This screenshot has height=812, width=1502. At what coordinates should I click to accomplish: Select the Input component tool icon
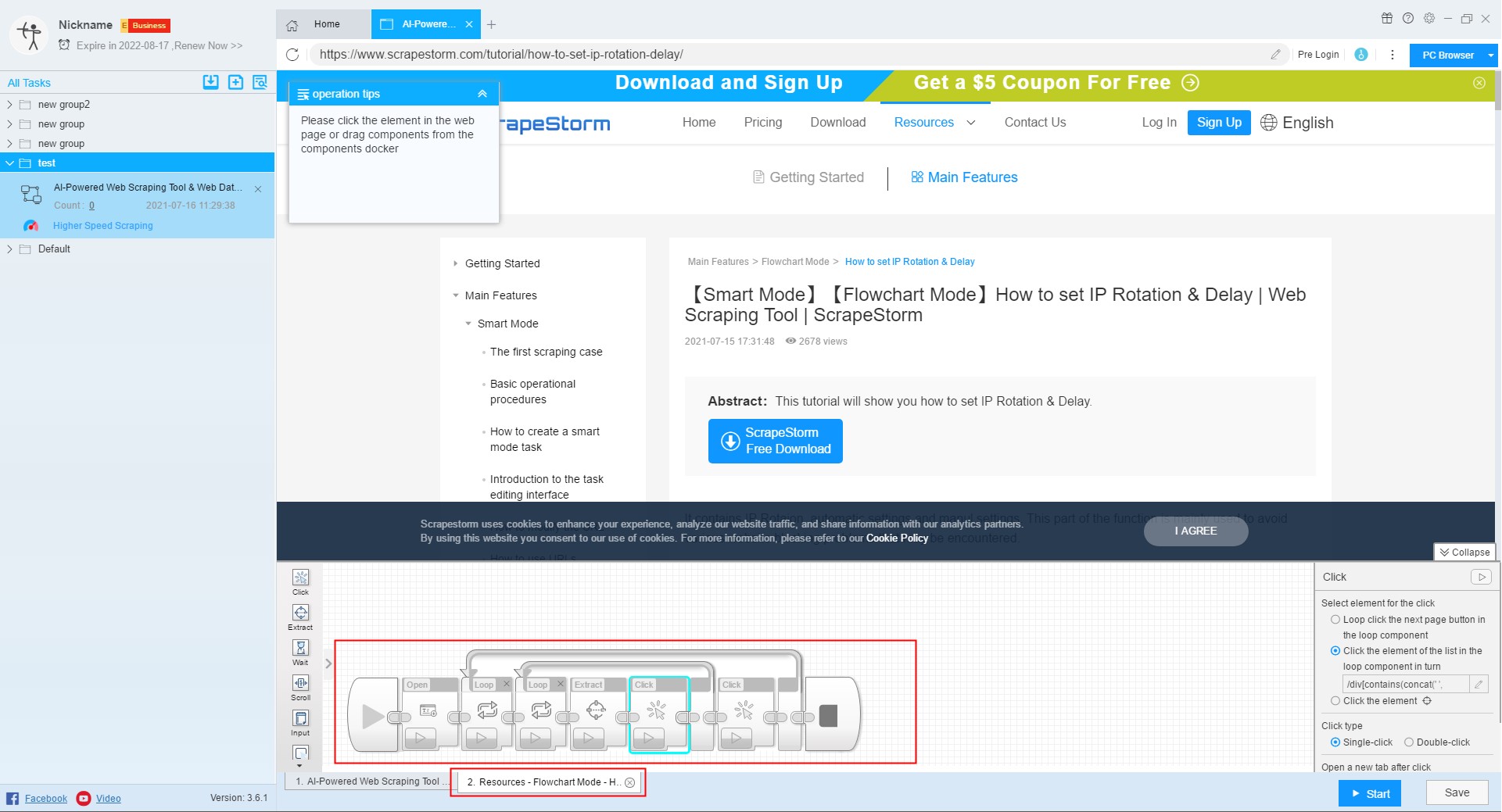[x=300, y=719]
